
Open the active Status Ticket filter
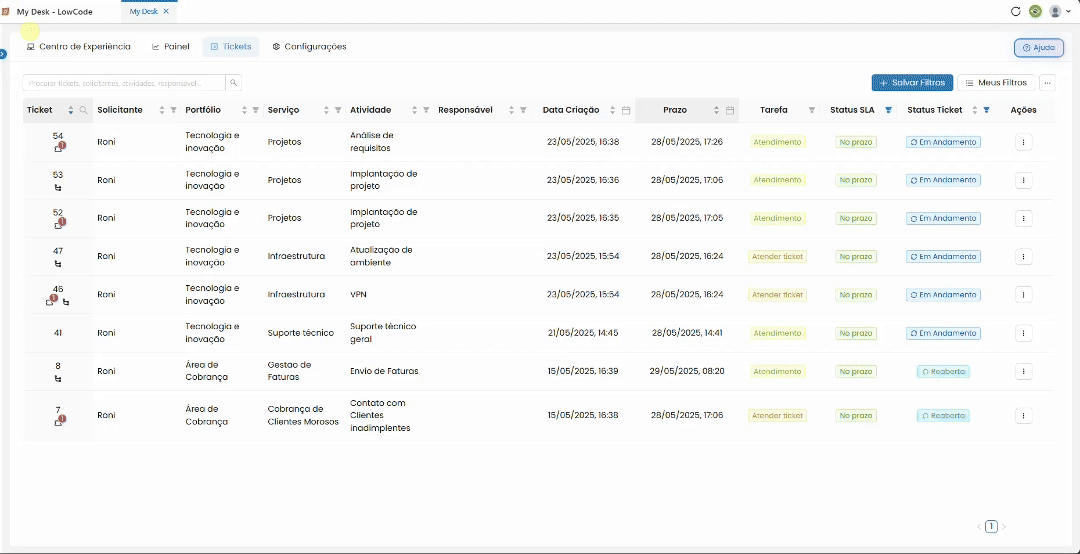point(986,110)
